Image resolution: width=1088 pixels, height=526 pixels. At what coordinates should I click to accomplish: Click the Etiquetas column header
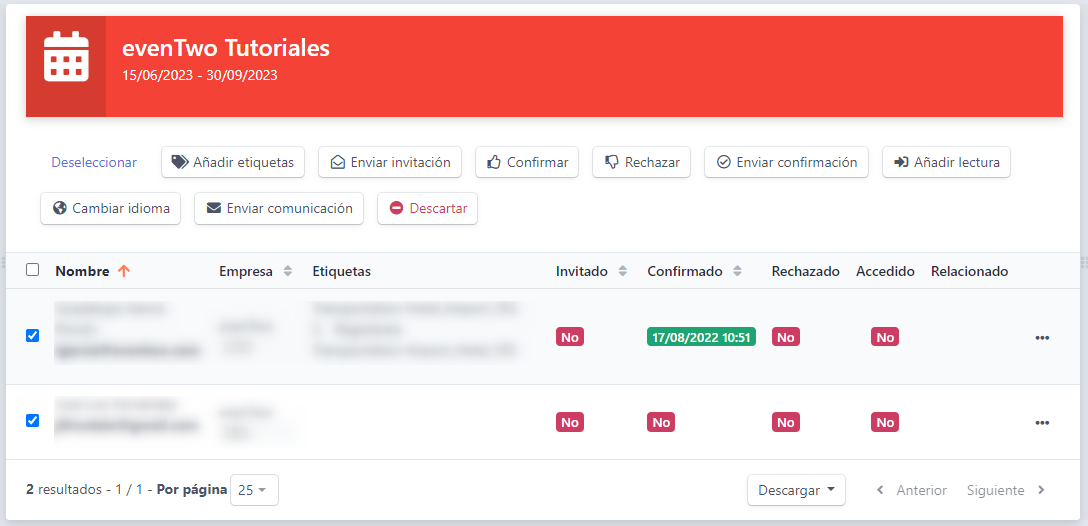(341, 271)
